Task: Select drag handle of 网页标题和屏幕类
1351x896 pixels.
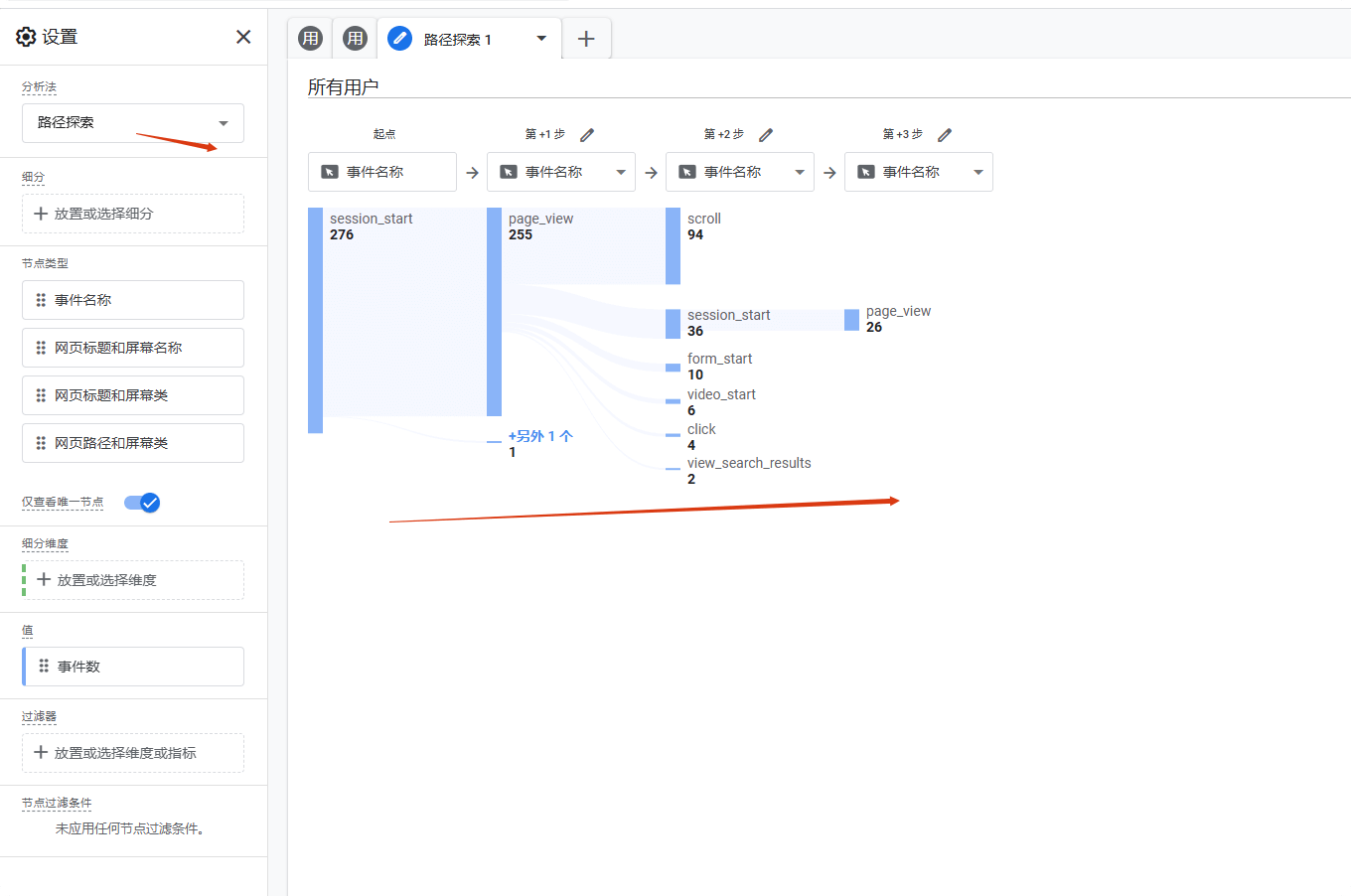Action: click(x=41, y=395)
